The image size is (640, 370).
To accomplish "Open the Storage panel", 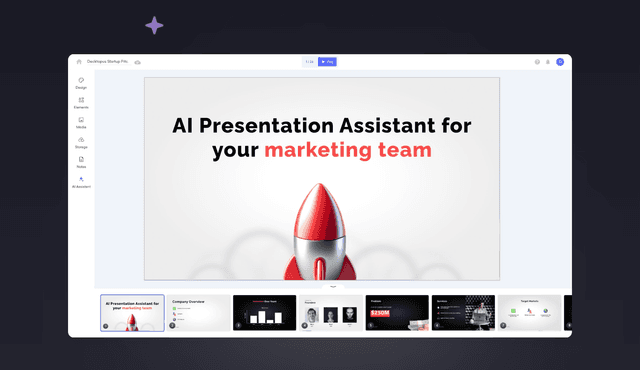I will [81, 142].
